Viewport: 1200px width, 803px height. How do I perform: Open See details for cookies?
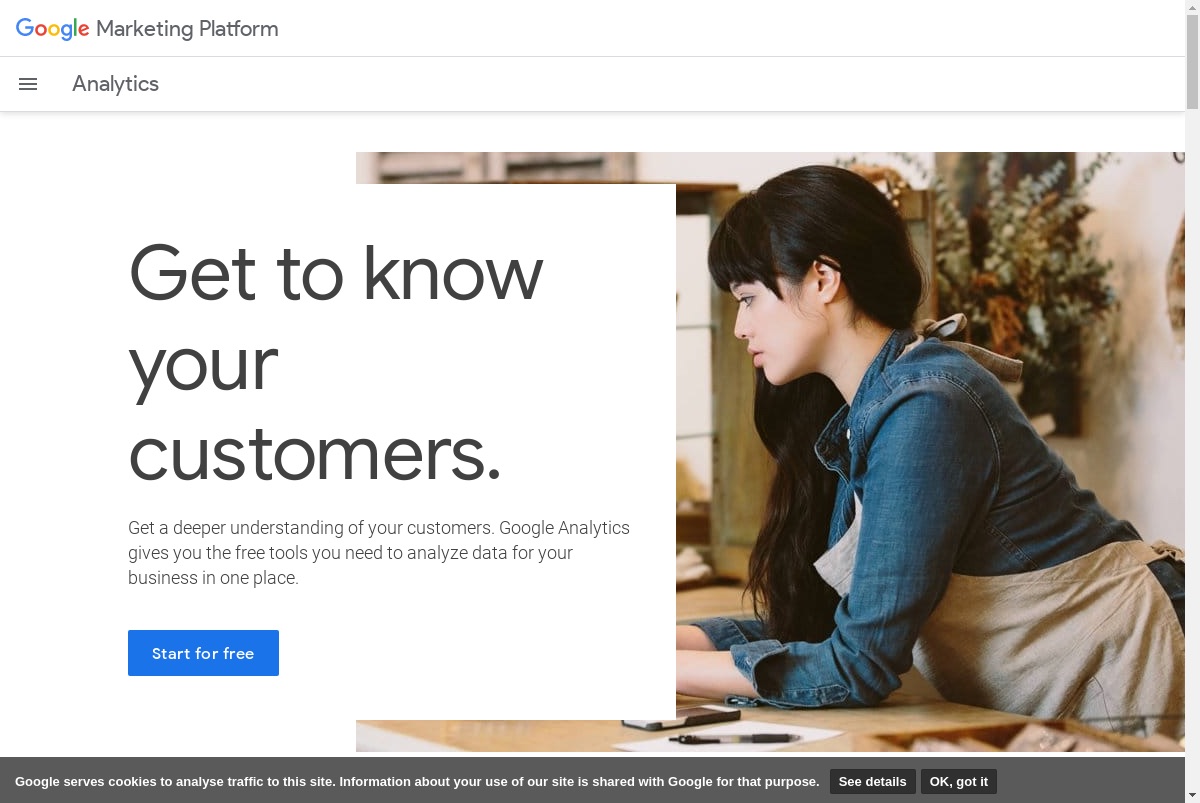point(872,782)
